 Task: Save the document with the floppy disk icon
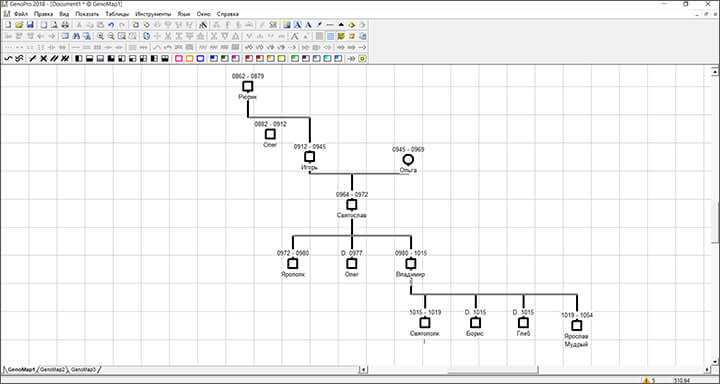coord(30,25)
